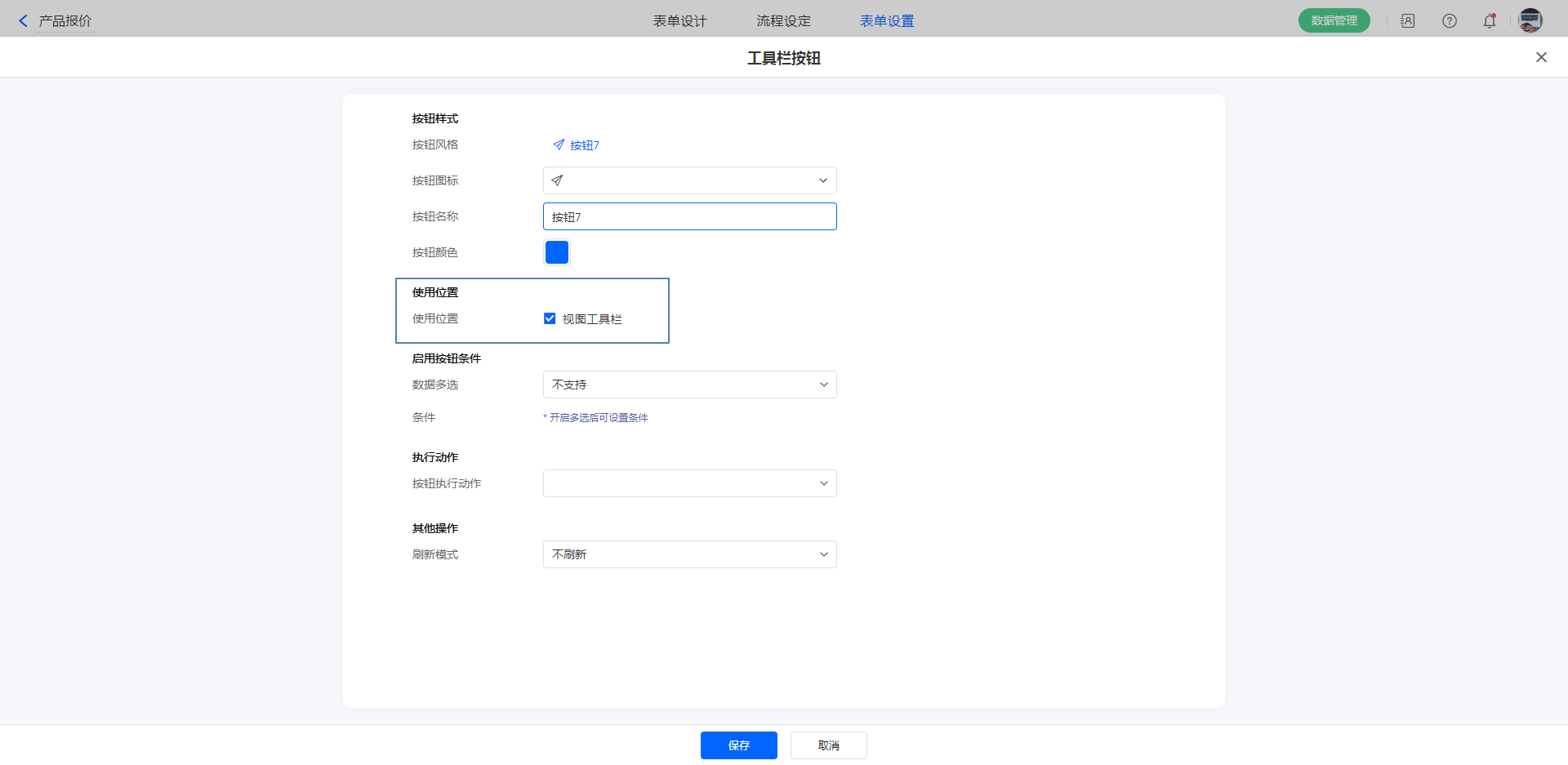Click the blue 保存 button
The height and width of the screenshot is (765, 1568).
click(x=738, y=745)
